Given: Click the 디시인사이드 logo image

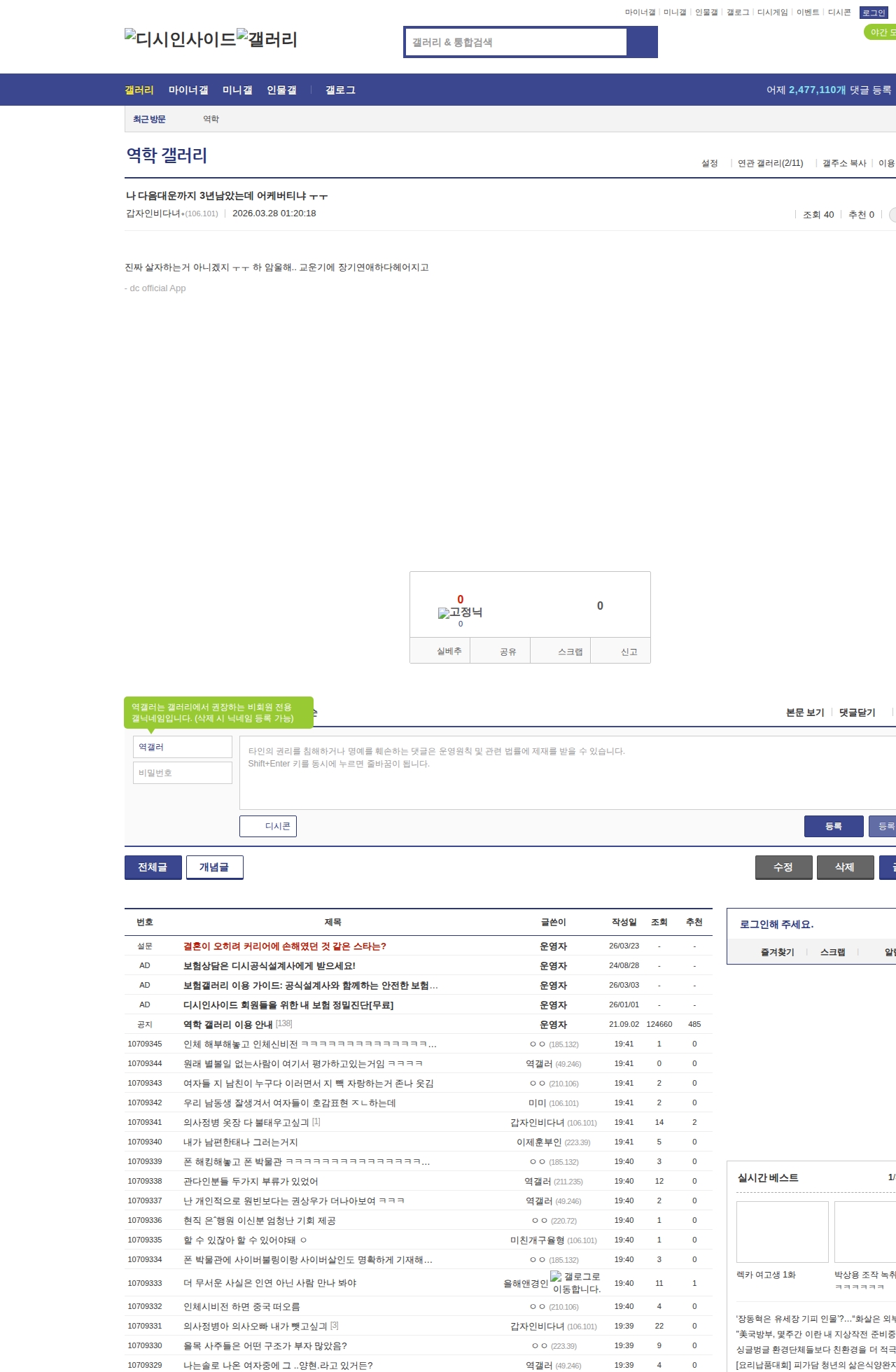Looking at the screenshot, I should coord(180,38).
